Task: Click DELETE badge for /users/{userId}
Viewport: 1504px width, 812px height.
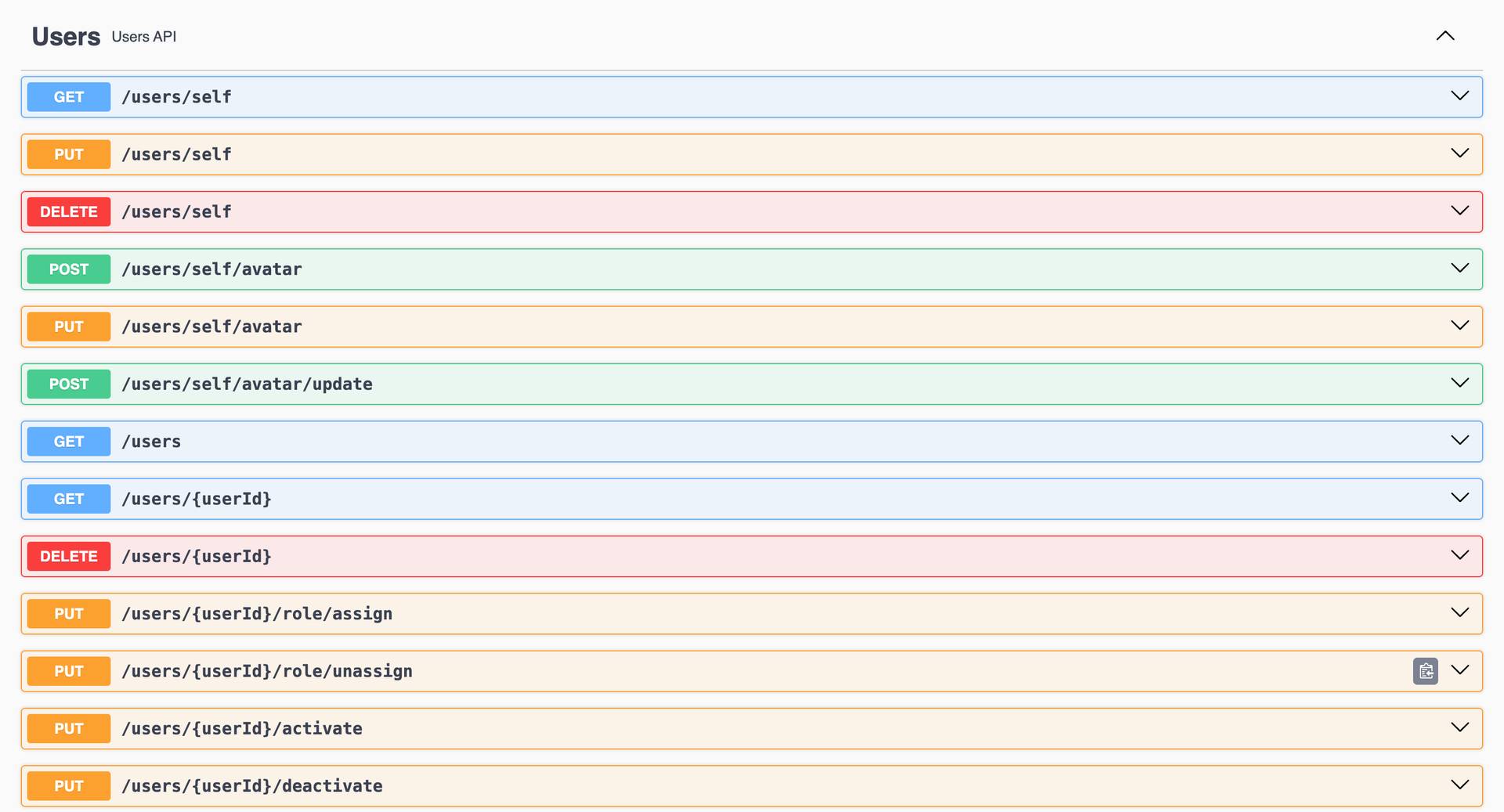Action: (x=69, y=556)
